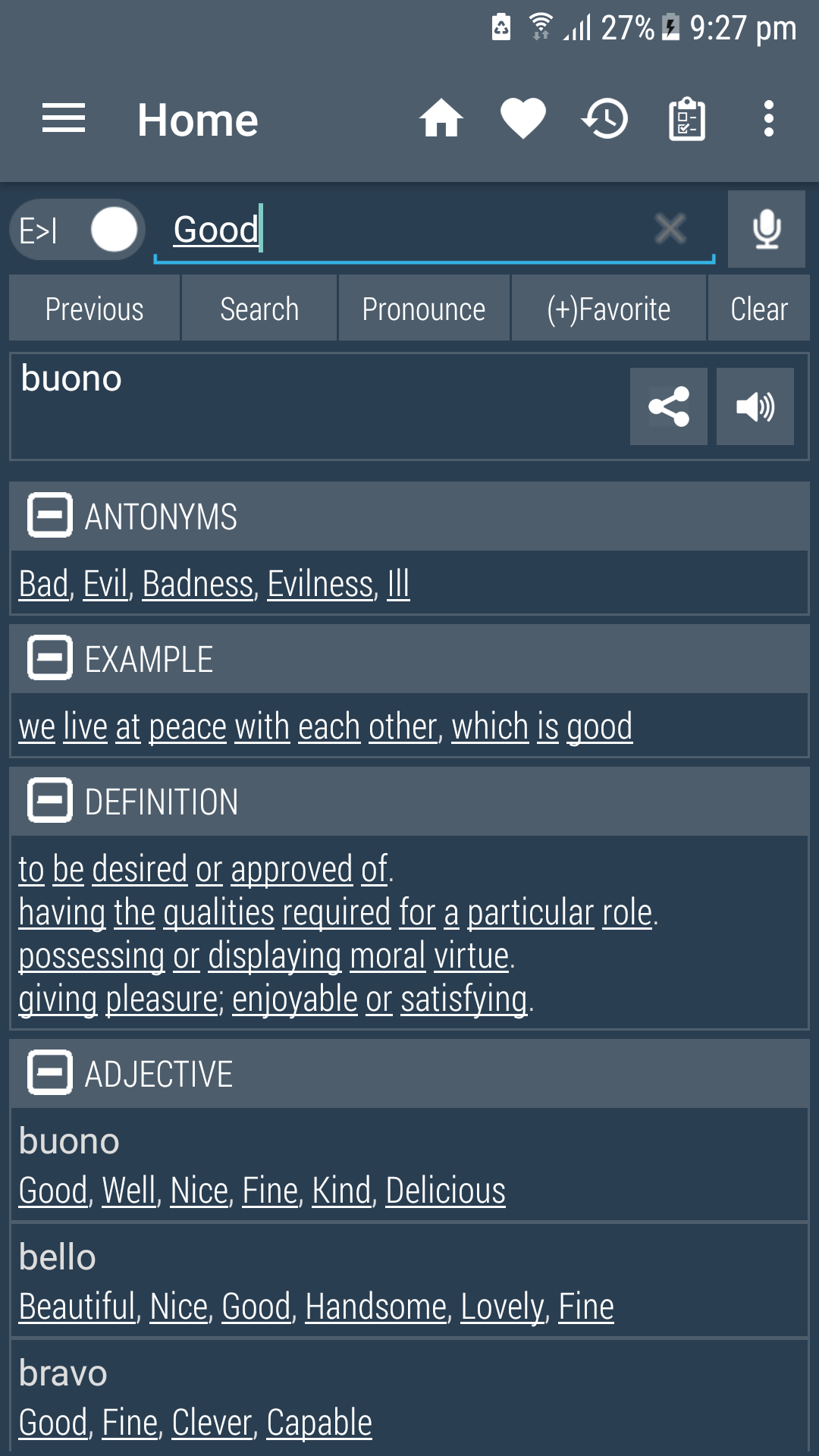Open the quiz clipboard icon

[x=687, y=119]
